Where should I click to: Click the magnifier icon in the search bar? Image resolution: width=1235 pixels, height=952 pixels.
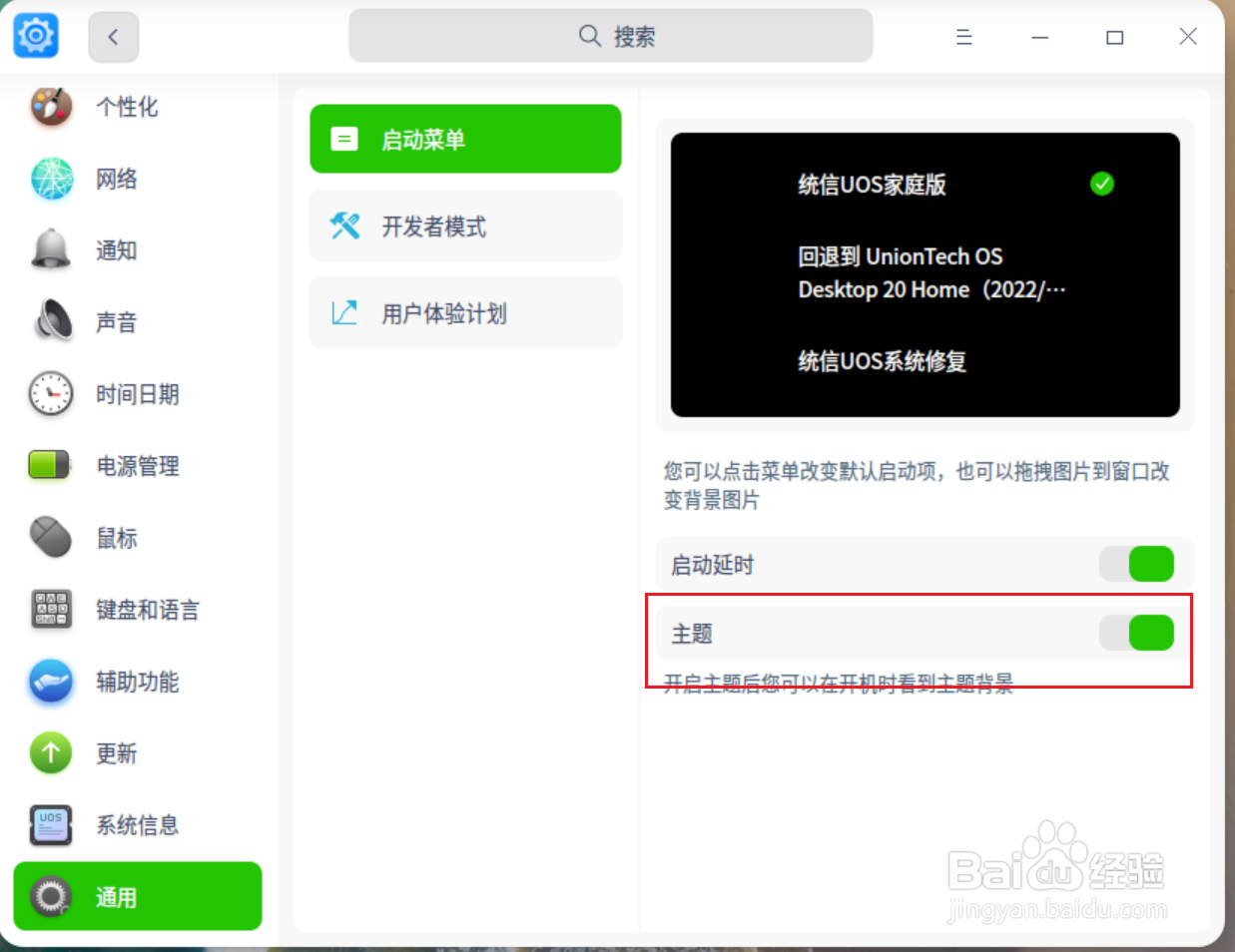tap(590, 36)
